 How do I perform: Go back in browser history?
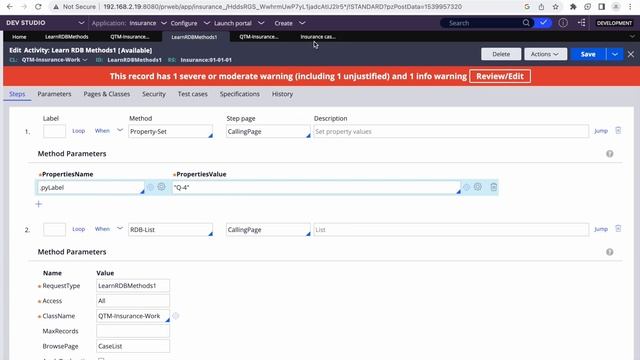(10, 7)
